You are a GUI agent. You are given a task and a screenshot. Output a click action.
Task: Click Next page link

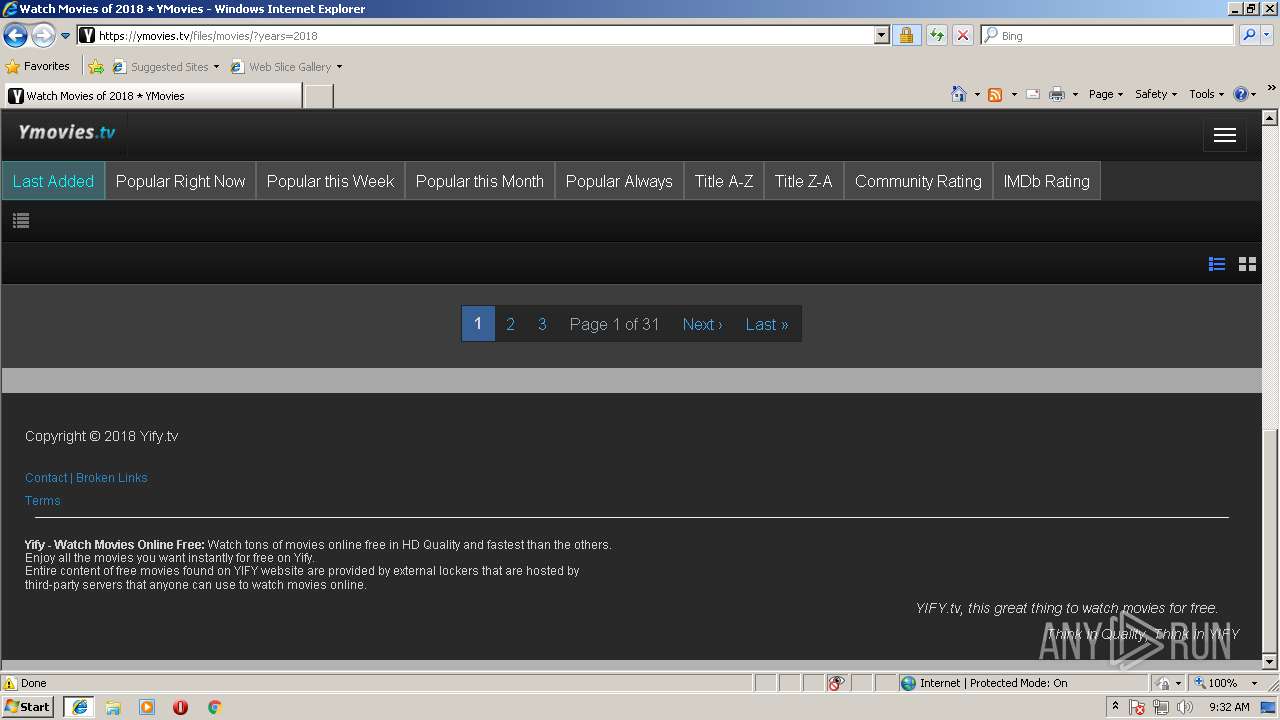[x=702, y=324]
